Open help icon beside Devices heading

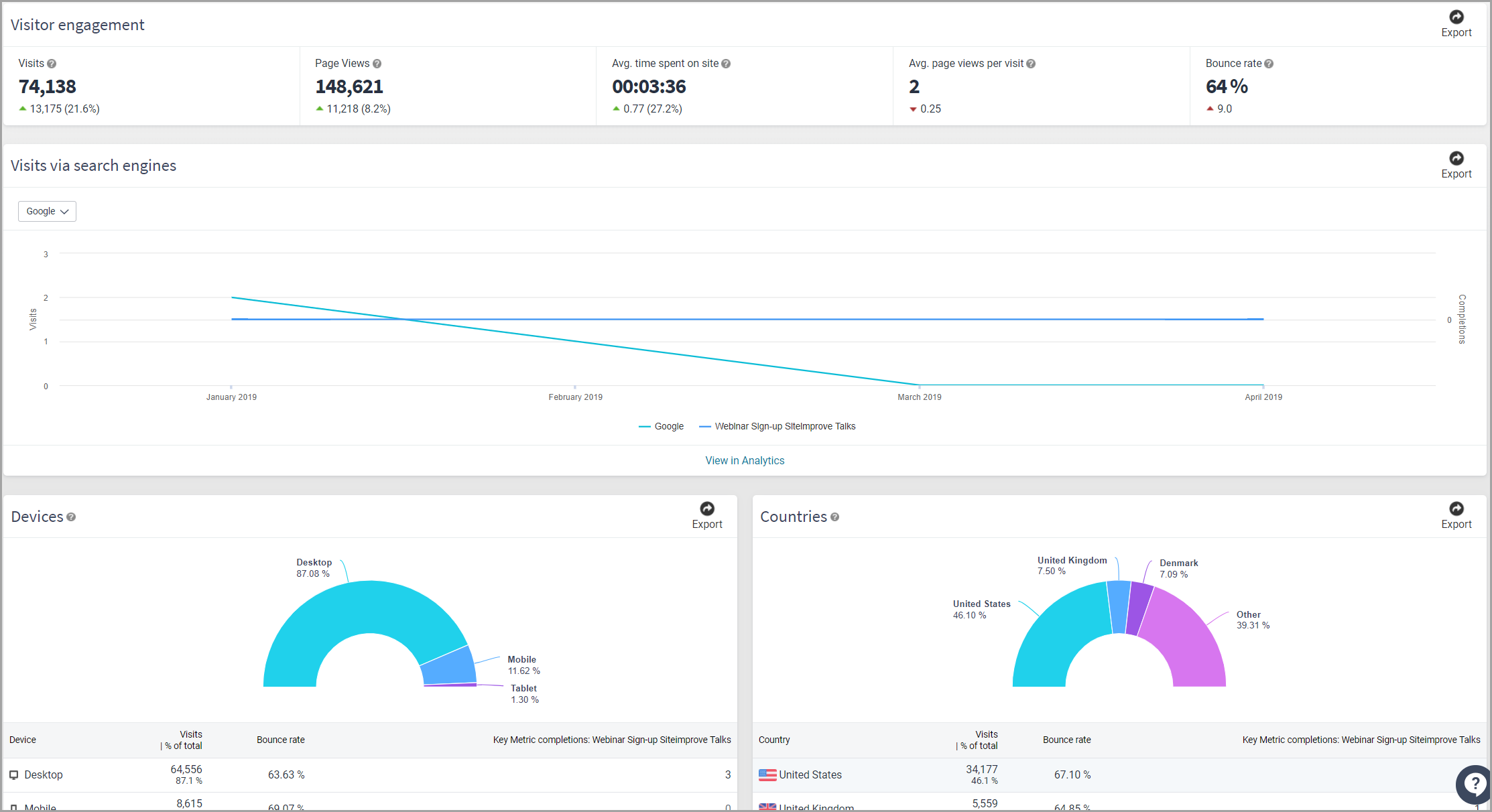[71, 517]
